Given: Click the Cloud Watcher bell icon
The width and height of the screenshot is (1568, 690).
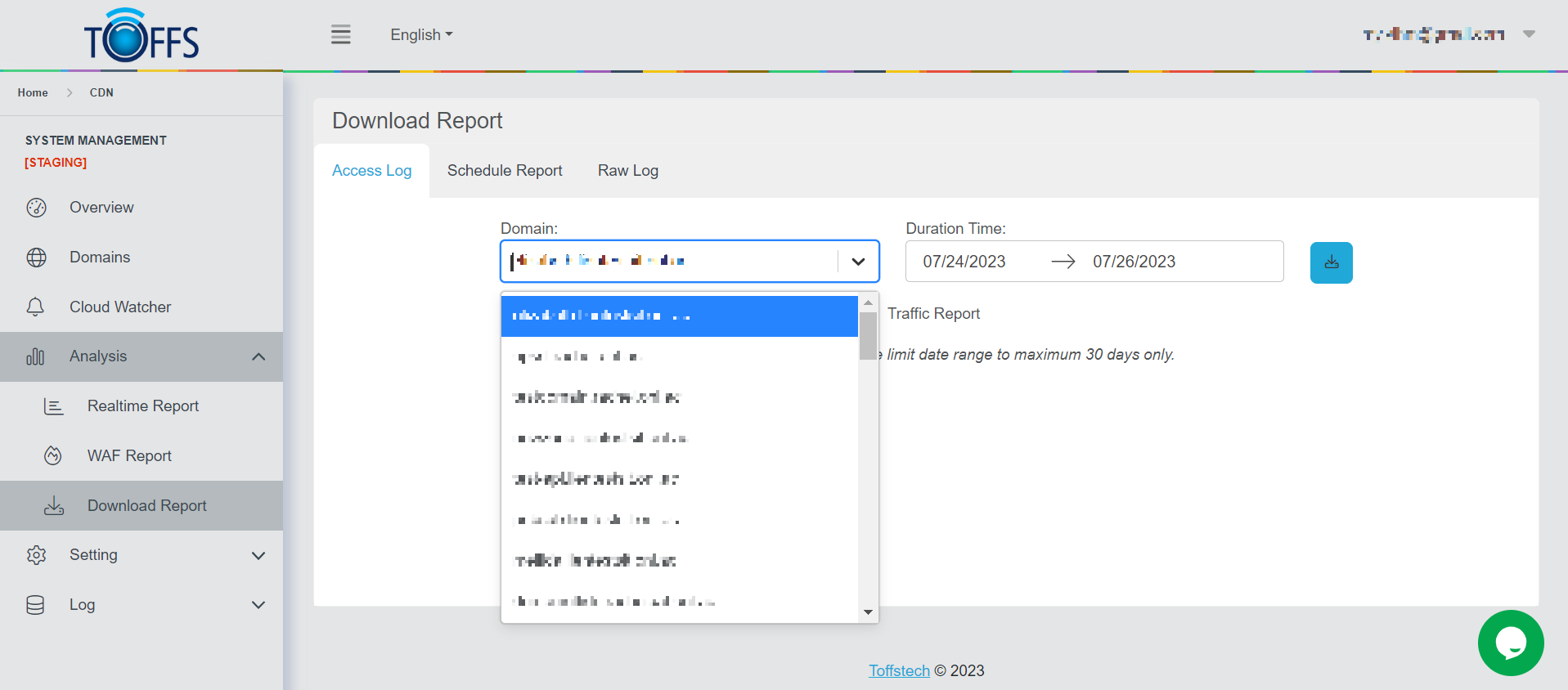Looking at the screenshot, I should coord(36,307).
